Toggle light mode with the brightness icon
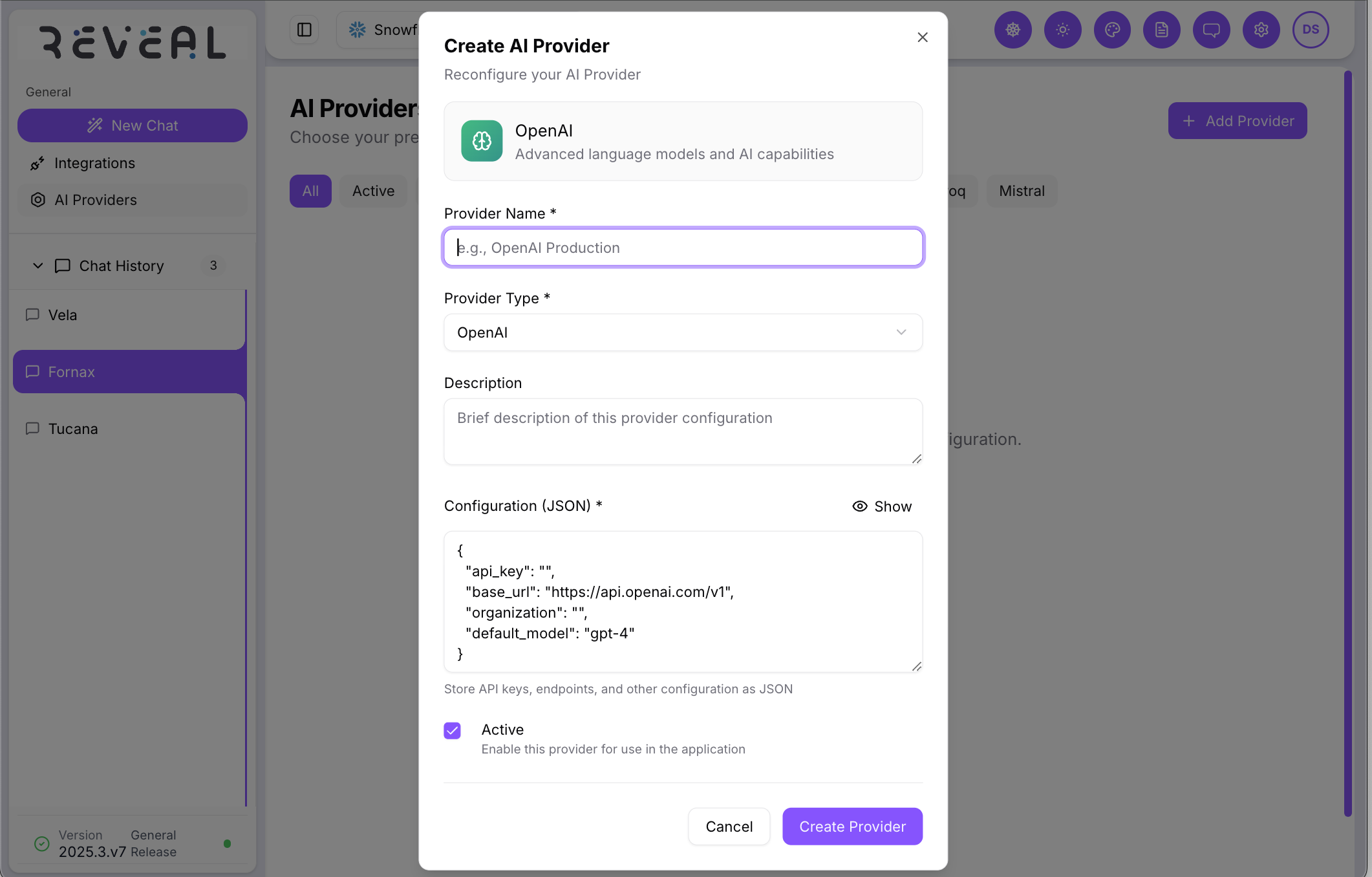The image size is (1372, 877). pos(1062,30)
